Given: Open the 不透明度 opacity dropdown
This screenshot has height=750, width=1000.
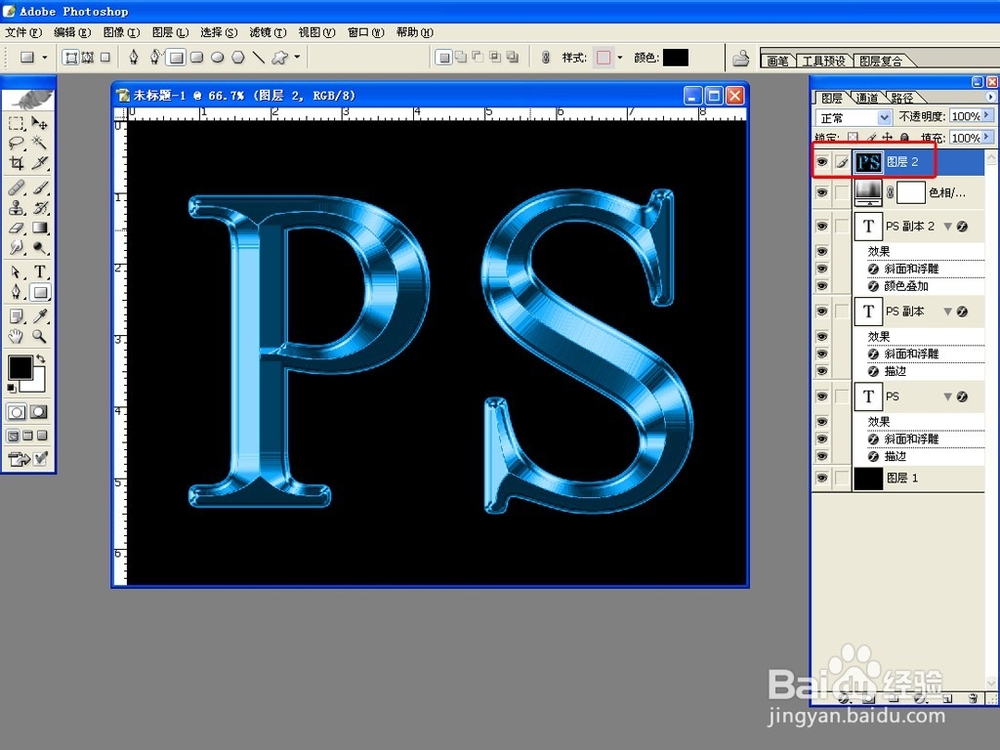Looking at the screenshot, I should [x=988, y=116].
